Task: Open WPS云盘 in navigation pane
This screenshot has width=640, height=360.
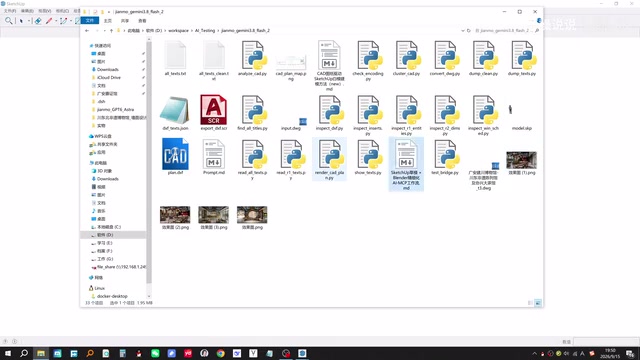Action: 103,136
